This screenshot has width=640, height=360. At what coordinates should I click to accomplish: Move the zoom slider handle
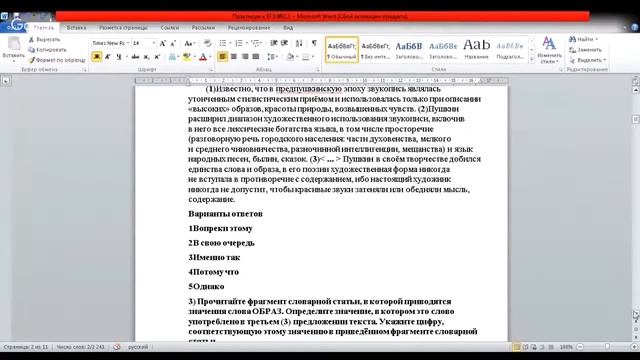pyautogui.click(x=607, y=347)
